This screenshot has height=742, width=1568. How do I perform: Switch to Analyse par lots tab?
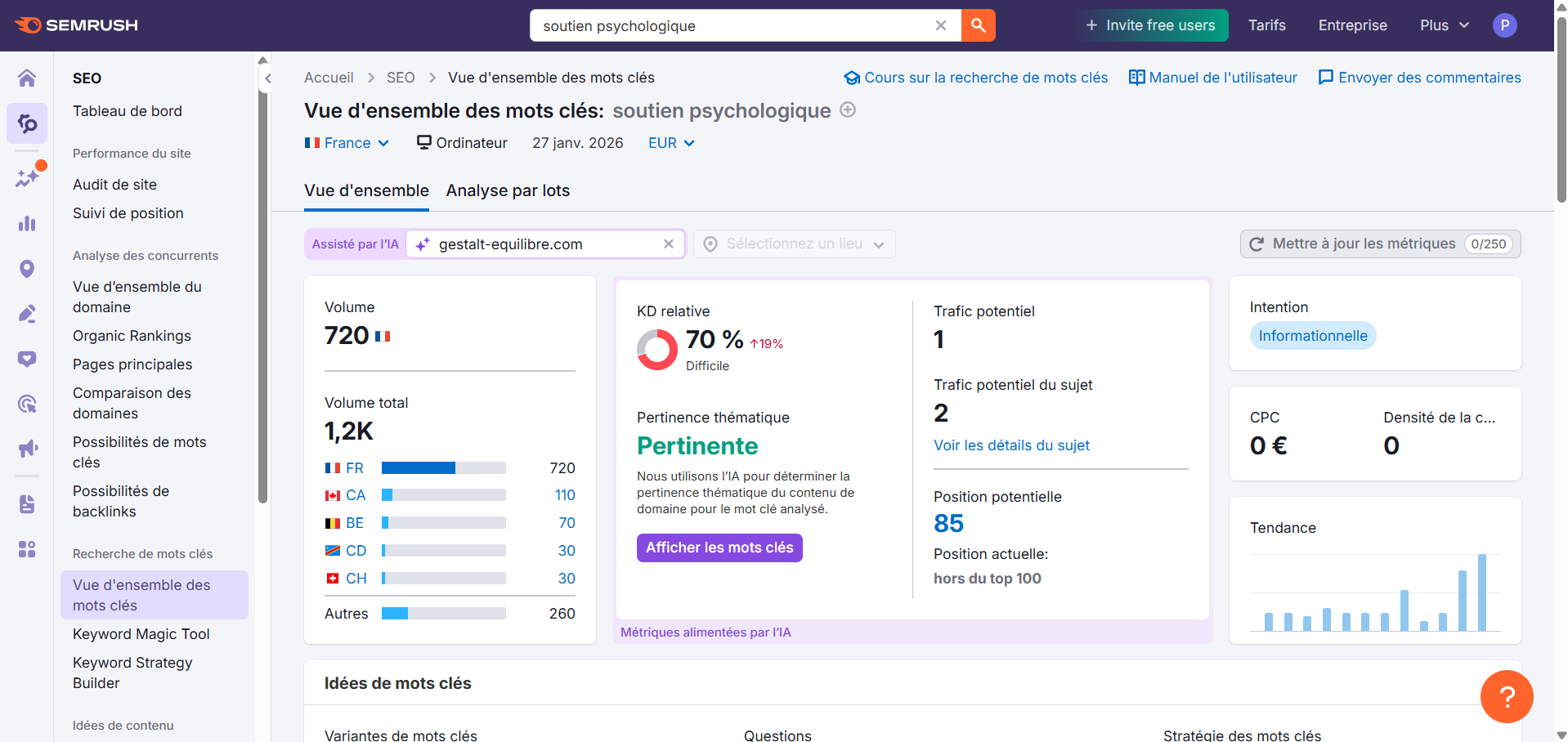point(508,190)
